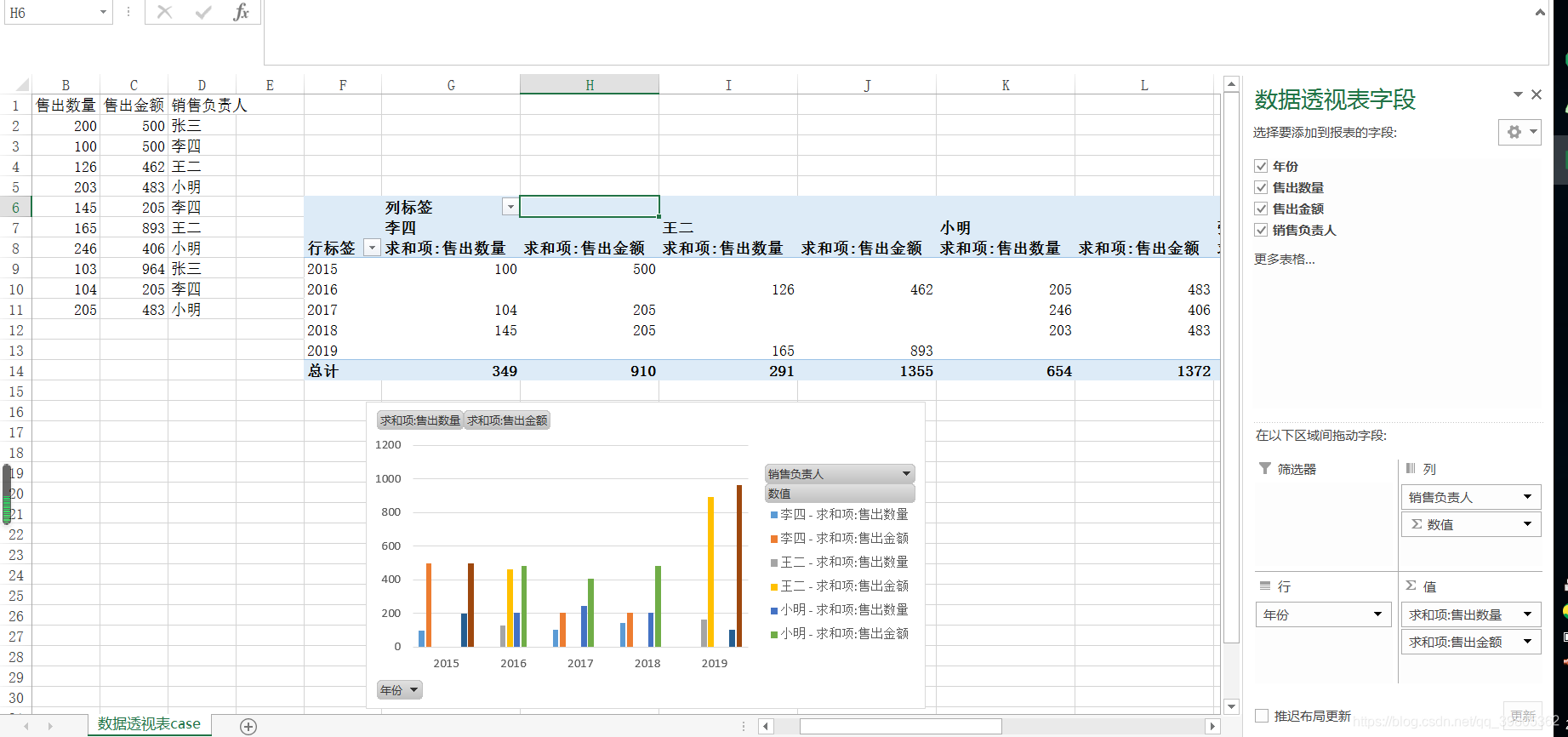The width and height of the screenshot is (1568, 737).
Task: Click the 更多表格... link
Action: [x=1284, y=259]
